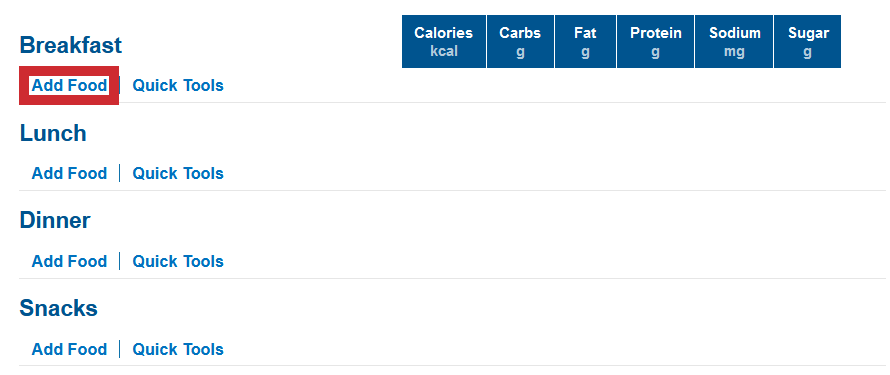Open Quick Tools under Dinner
This screenshot has height=375, width=890.
click(178, 261)
